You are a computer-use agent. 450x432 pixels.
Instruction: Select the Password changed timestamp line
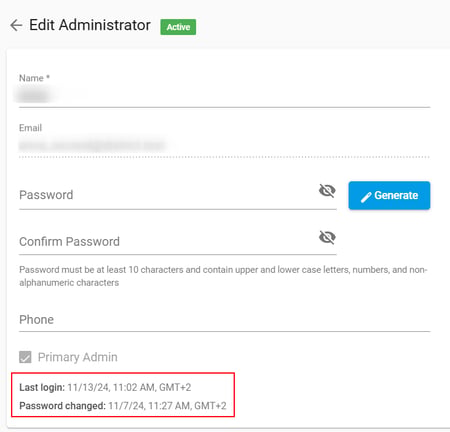pos(123,406)
